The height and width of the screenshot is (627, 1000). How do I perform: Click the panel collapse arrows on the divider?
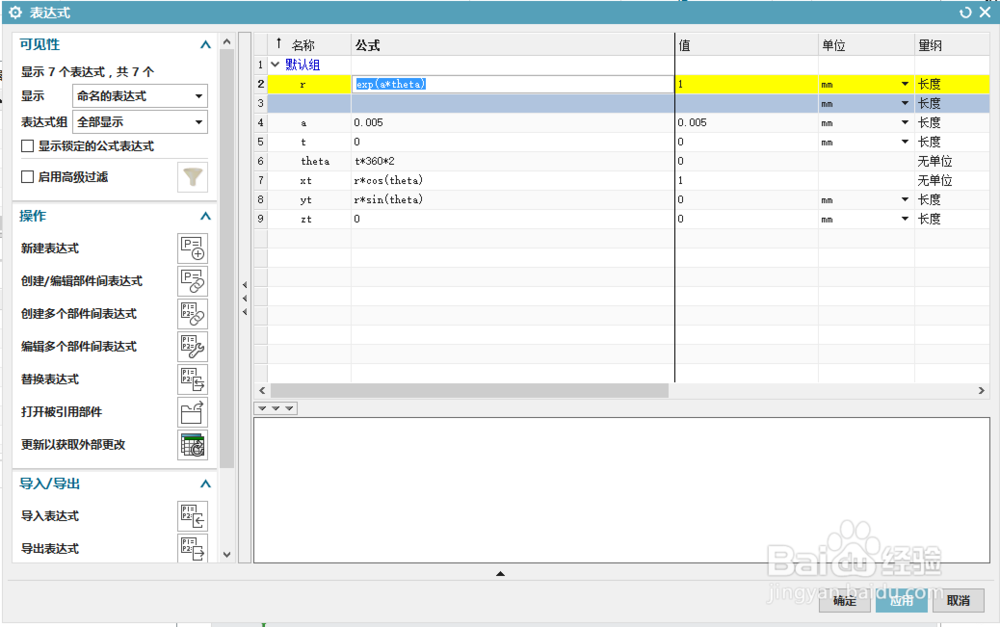pos(245,299)
